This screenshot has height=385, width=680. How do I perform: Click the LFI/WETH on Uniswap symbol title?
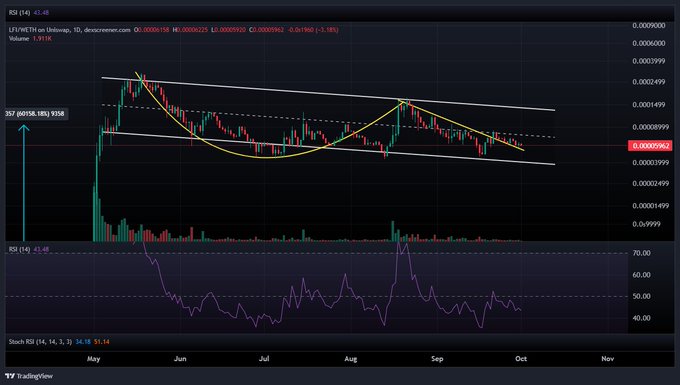[x=69, y=30]
